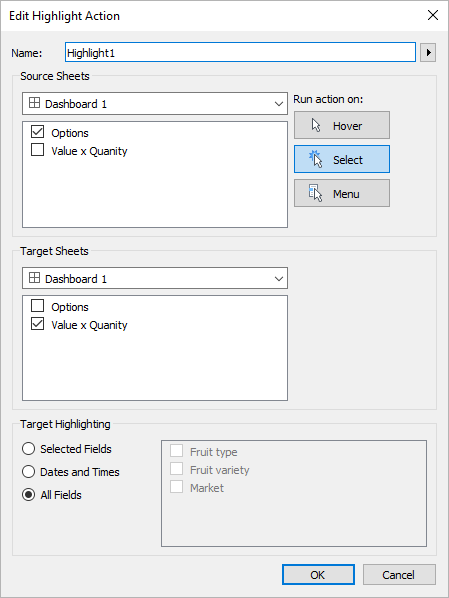The width and height of the screenshot is (449, 598).
Task: Click the Highlight1 name input field
Action: 240,52
